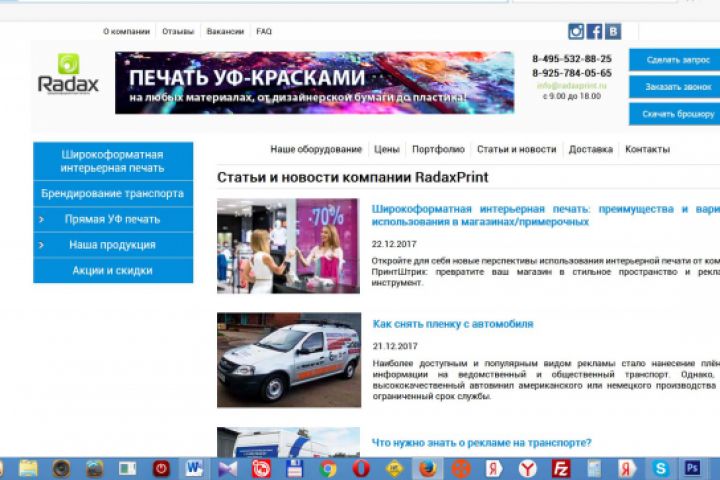Expand the Прямая УФ печать arrow
This screenshot has width=720, height=480.
pos(41,220)
